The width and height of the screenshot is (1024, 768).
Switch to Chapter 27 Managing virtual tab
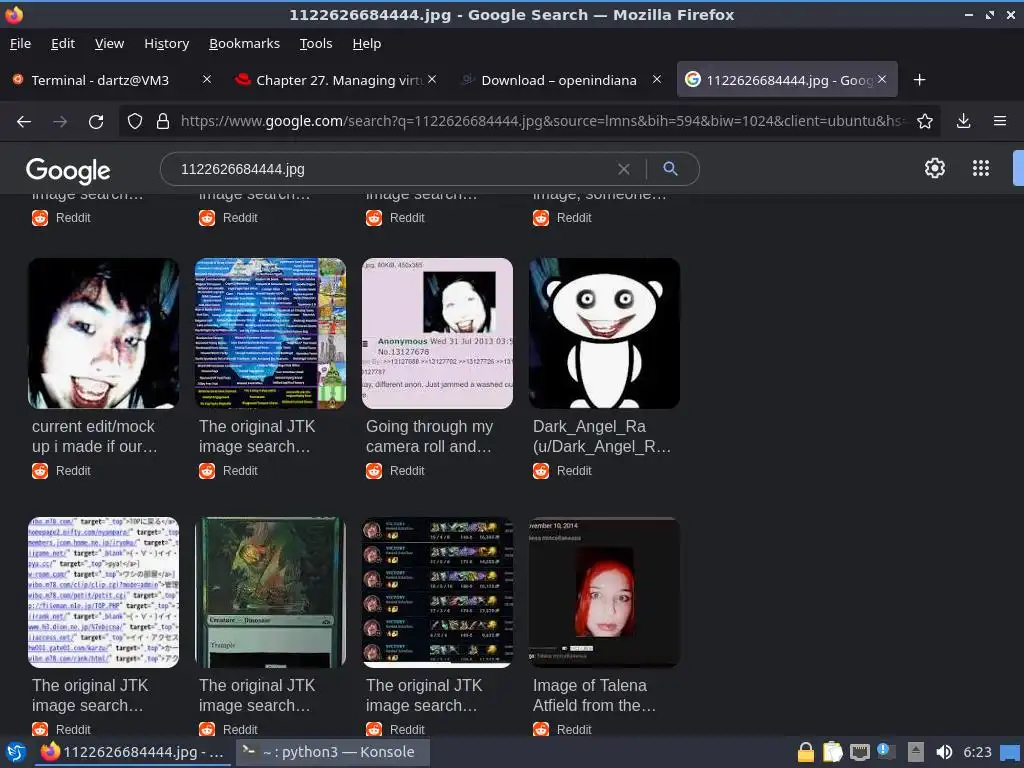tap(336, 80)
